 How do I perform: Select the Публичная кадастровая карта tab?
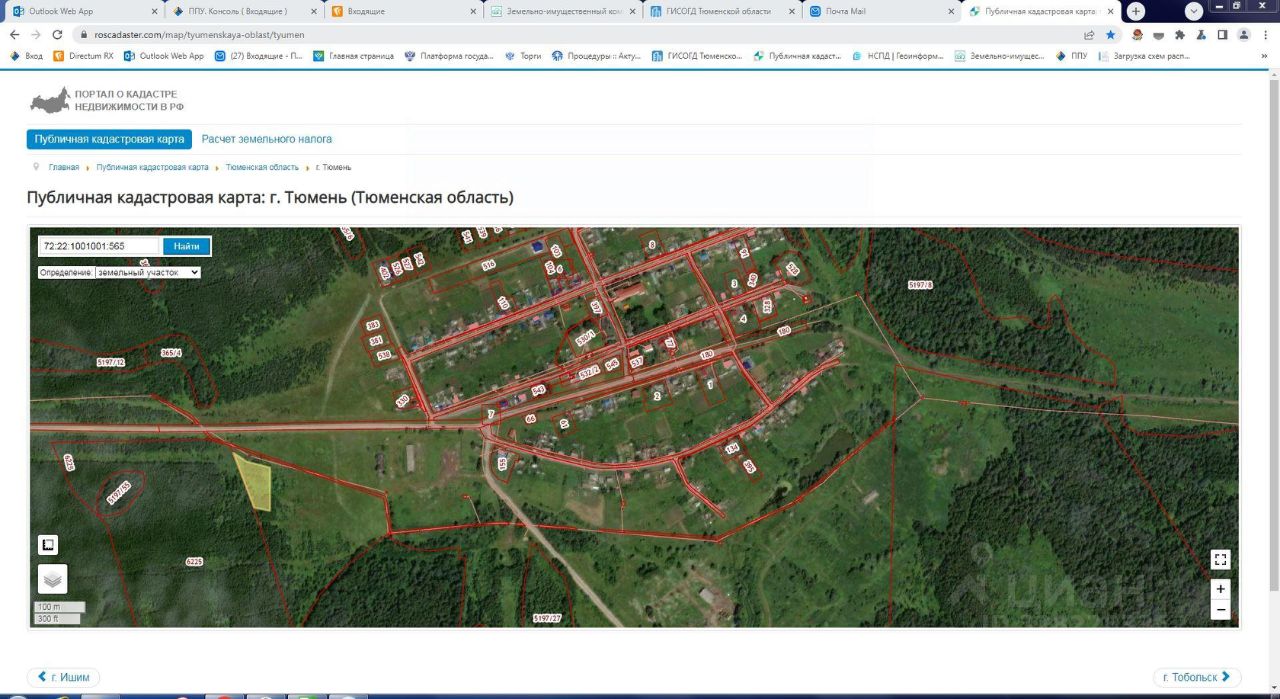pyautogui.click(x=109, y=139)
